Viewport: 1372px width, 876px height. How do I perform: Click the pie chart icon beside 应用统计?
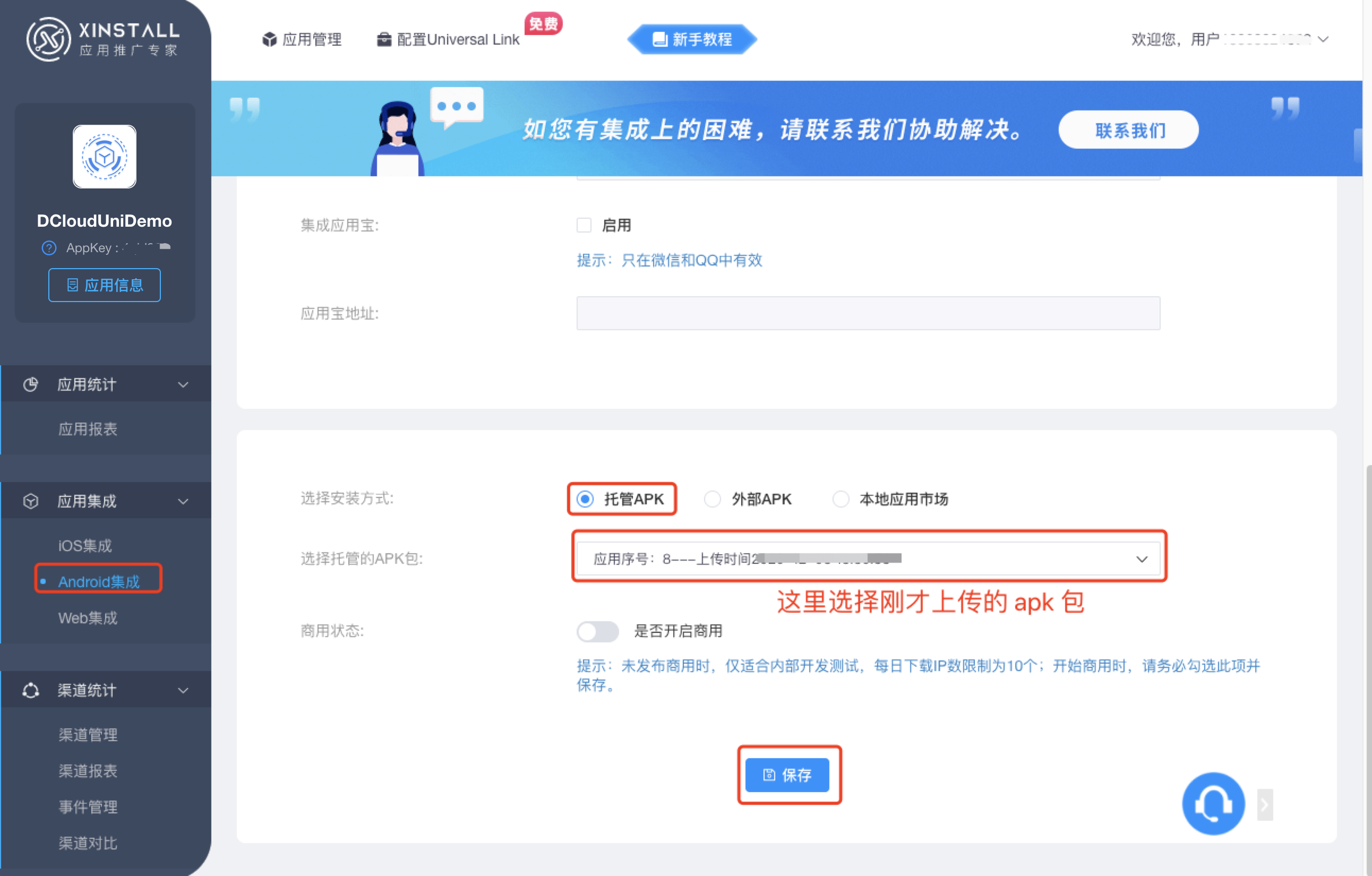click(31, 384)
